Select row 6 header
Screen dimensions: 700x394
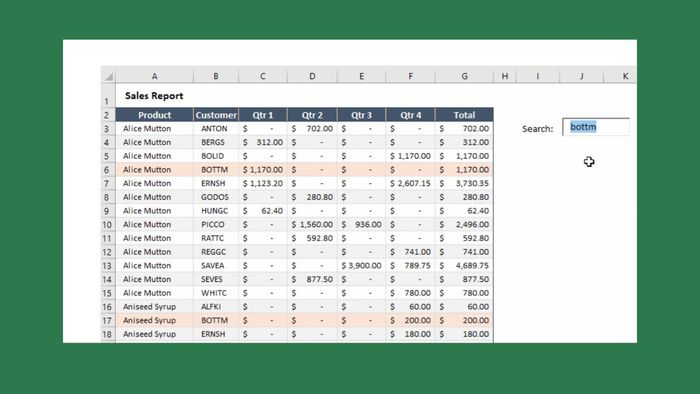point(108,170)
